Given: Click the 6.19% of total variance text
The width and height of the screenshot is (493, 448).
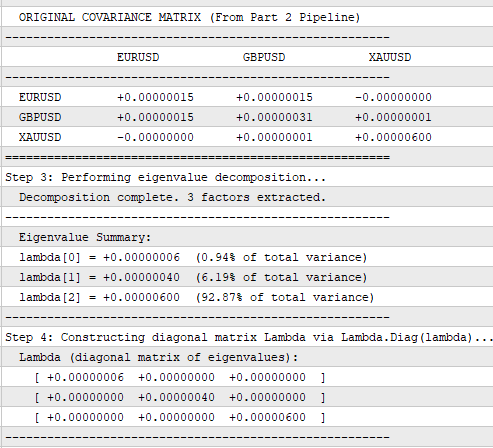Looking at the screenshot, I should pyautogui.click(x=282, y=277).
